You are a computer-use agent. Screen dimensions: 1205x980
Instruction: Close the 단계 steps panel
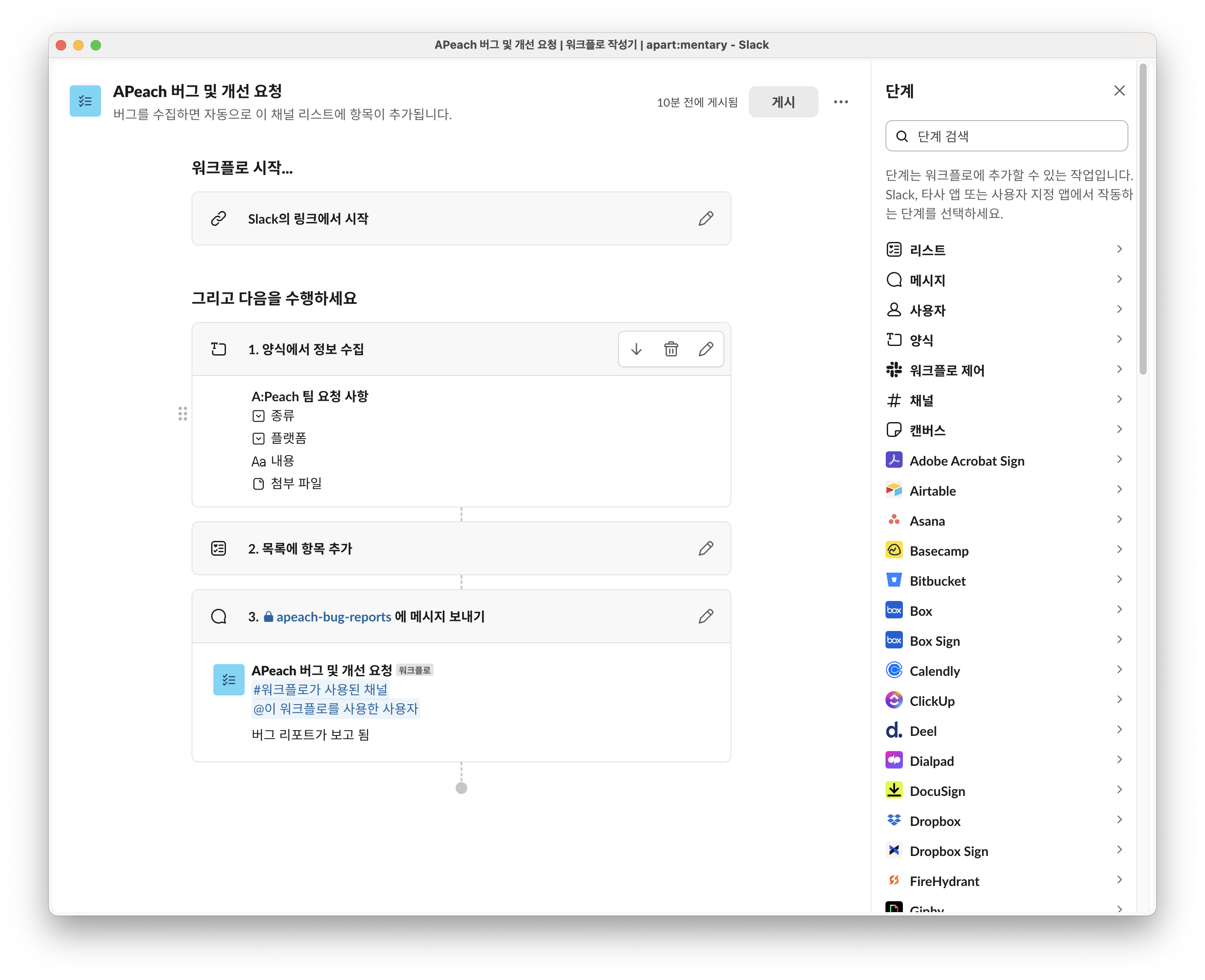(1119, 91)
